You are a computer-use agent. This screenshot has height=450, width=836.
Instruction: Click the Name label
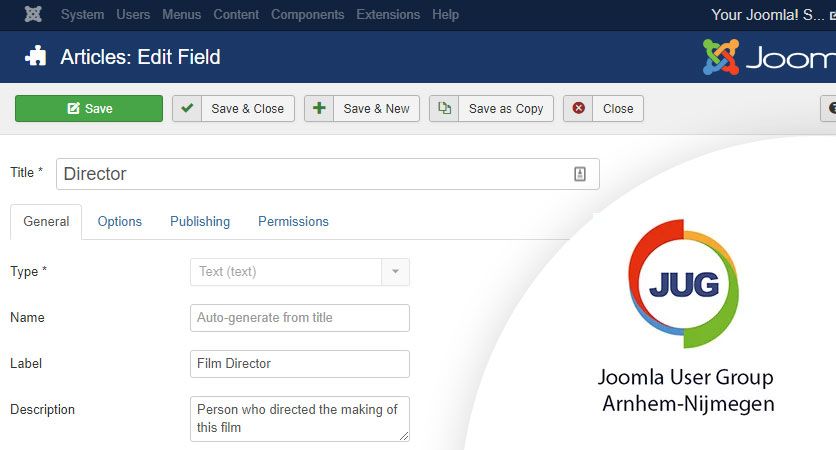tap(27, 317)
